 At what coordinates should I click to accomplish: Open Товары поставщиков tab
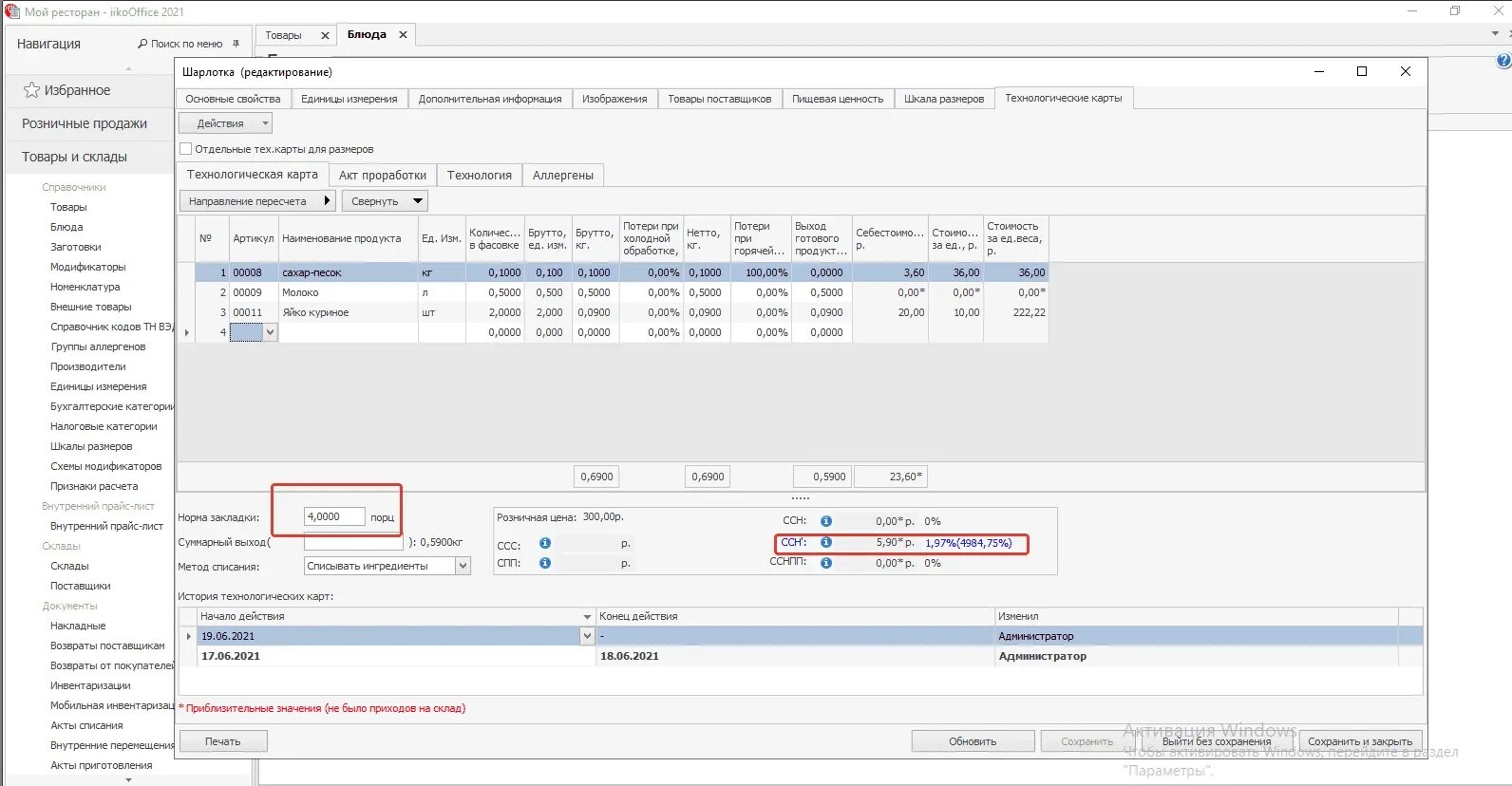(x=720, y=99)
